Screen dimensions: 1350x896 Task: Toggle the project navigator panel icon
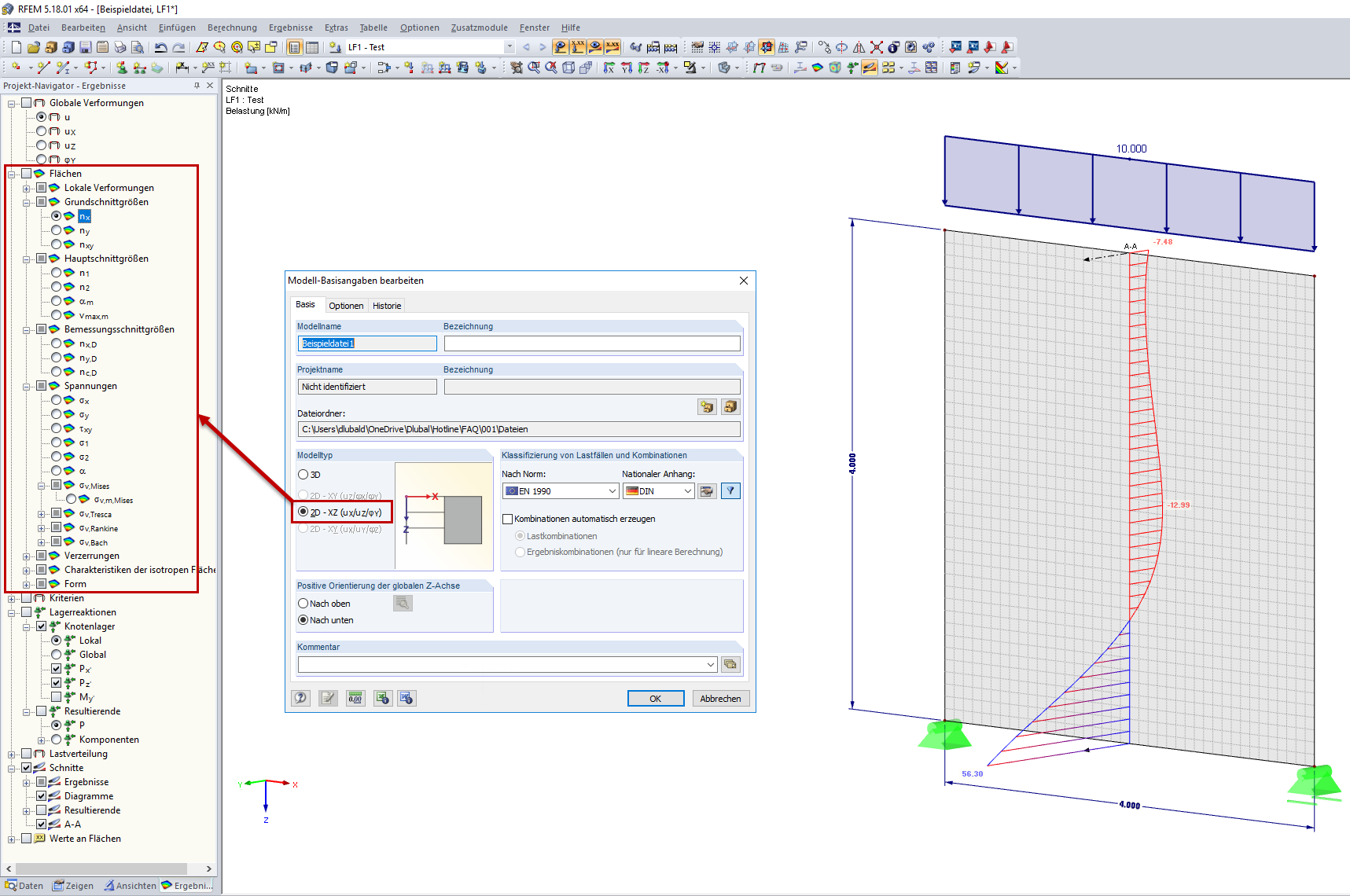[295, 47]
